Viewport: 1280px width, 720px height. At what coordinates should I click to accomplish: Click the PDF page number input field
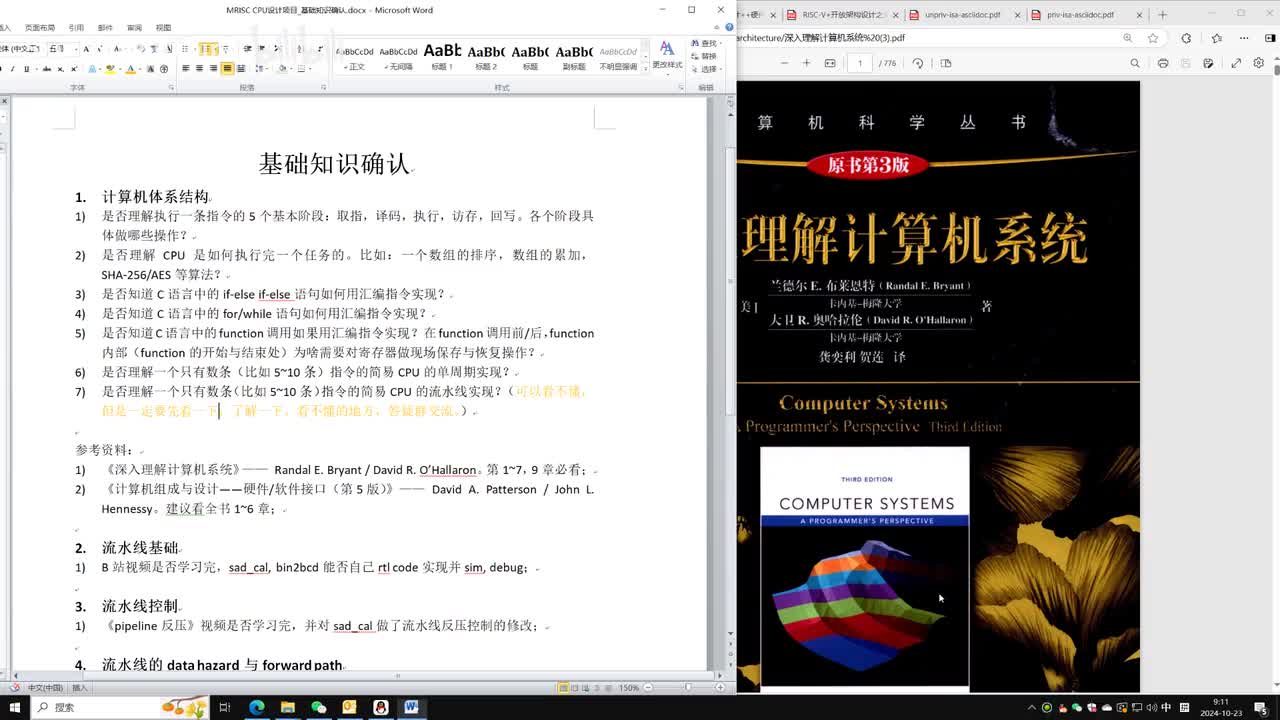pos(860,63)
